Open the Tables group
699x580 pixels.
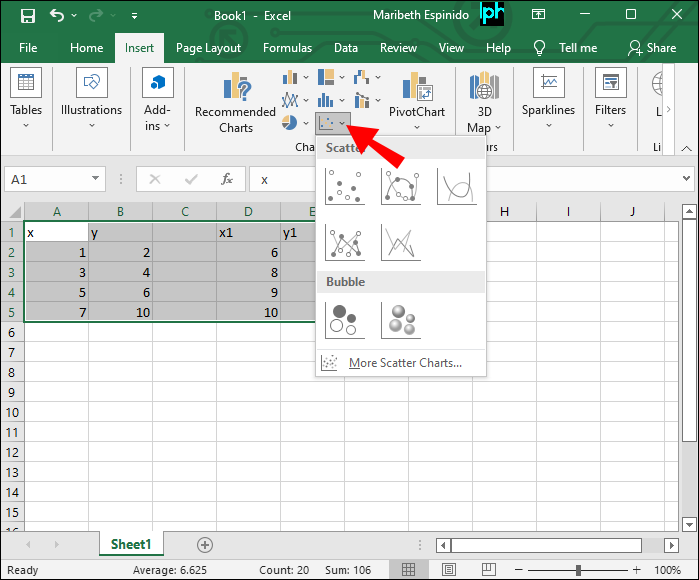[26, 99]
